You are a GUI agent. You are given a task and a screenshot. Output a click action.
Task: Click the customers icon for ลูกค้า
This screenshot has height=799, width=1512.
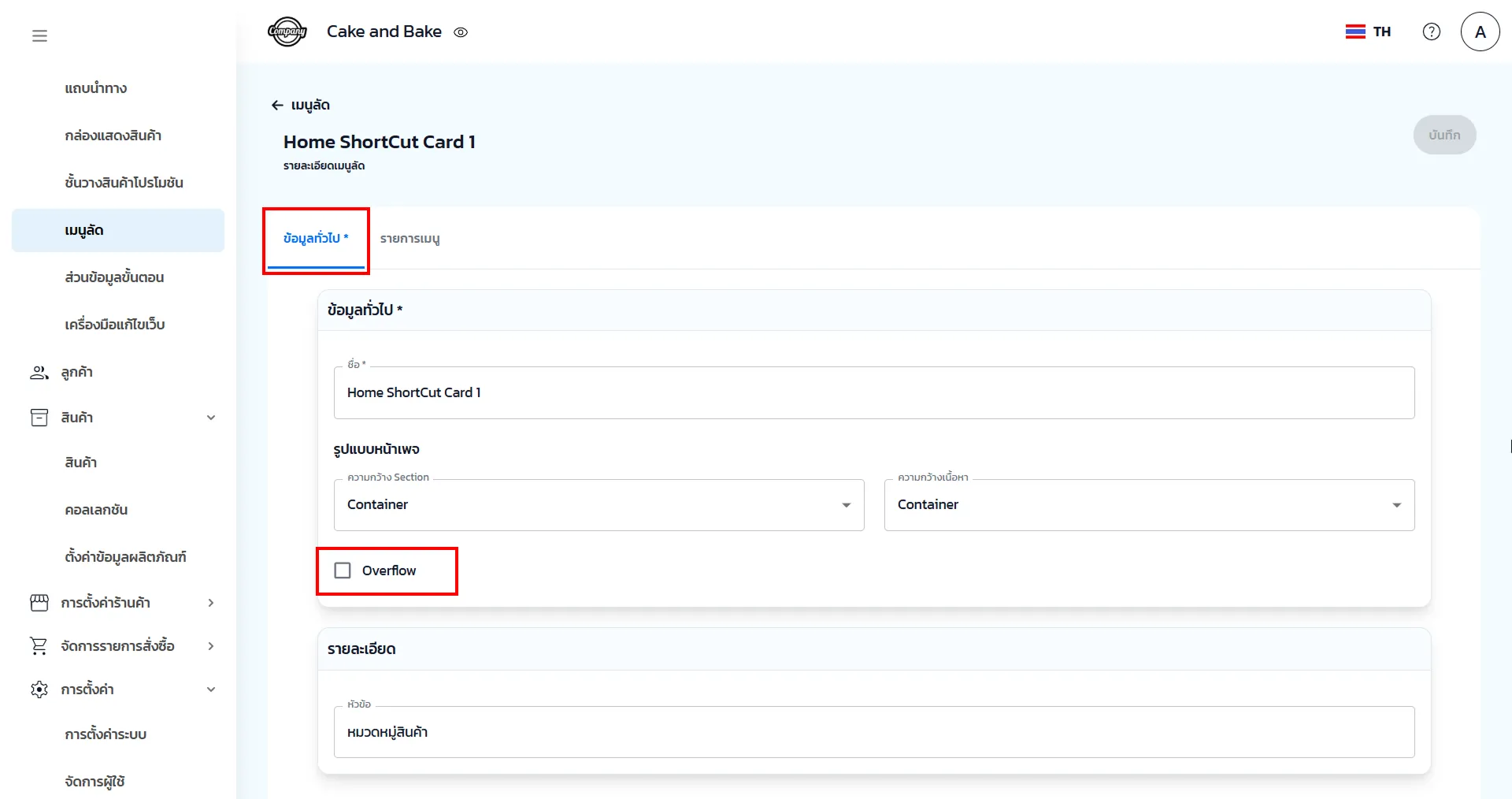coord(39,373)
